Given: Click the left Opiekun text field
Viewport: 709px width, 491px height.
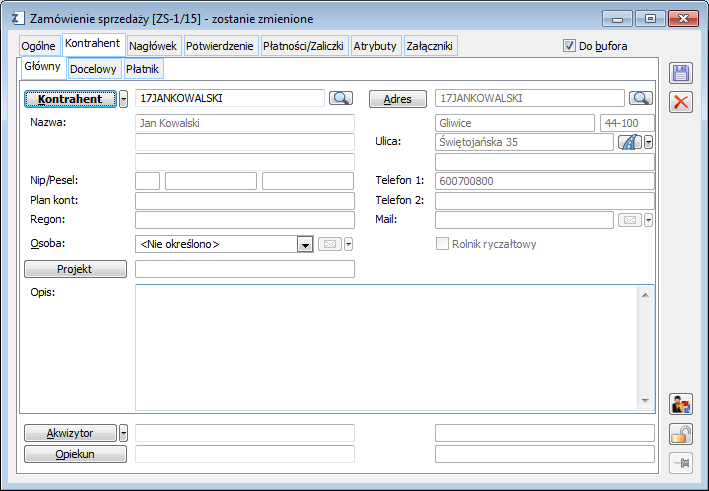Looking at the screenshot, I should (x=245, y=454).
